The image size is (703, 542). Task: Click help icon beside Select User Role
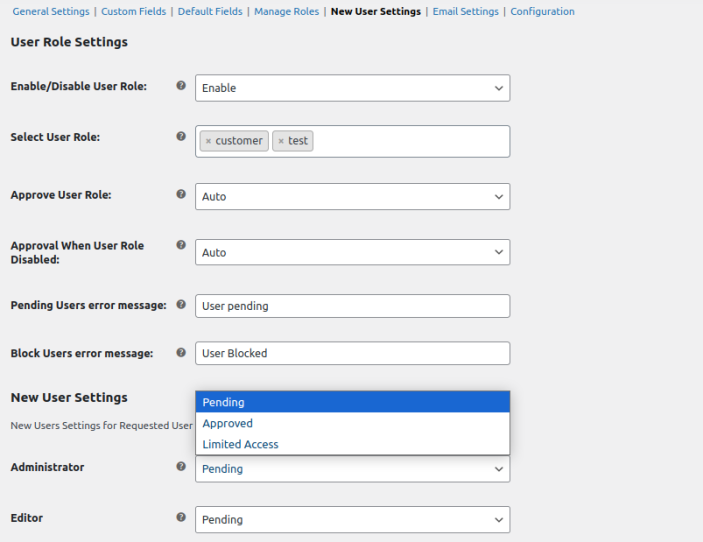click(181, 136)
